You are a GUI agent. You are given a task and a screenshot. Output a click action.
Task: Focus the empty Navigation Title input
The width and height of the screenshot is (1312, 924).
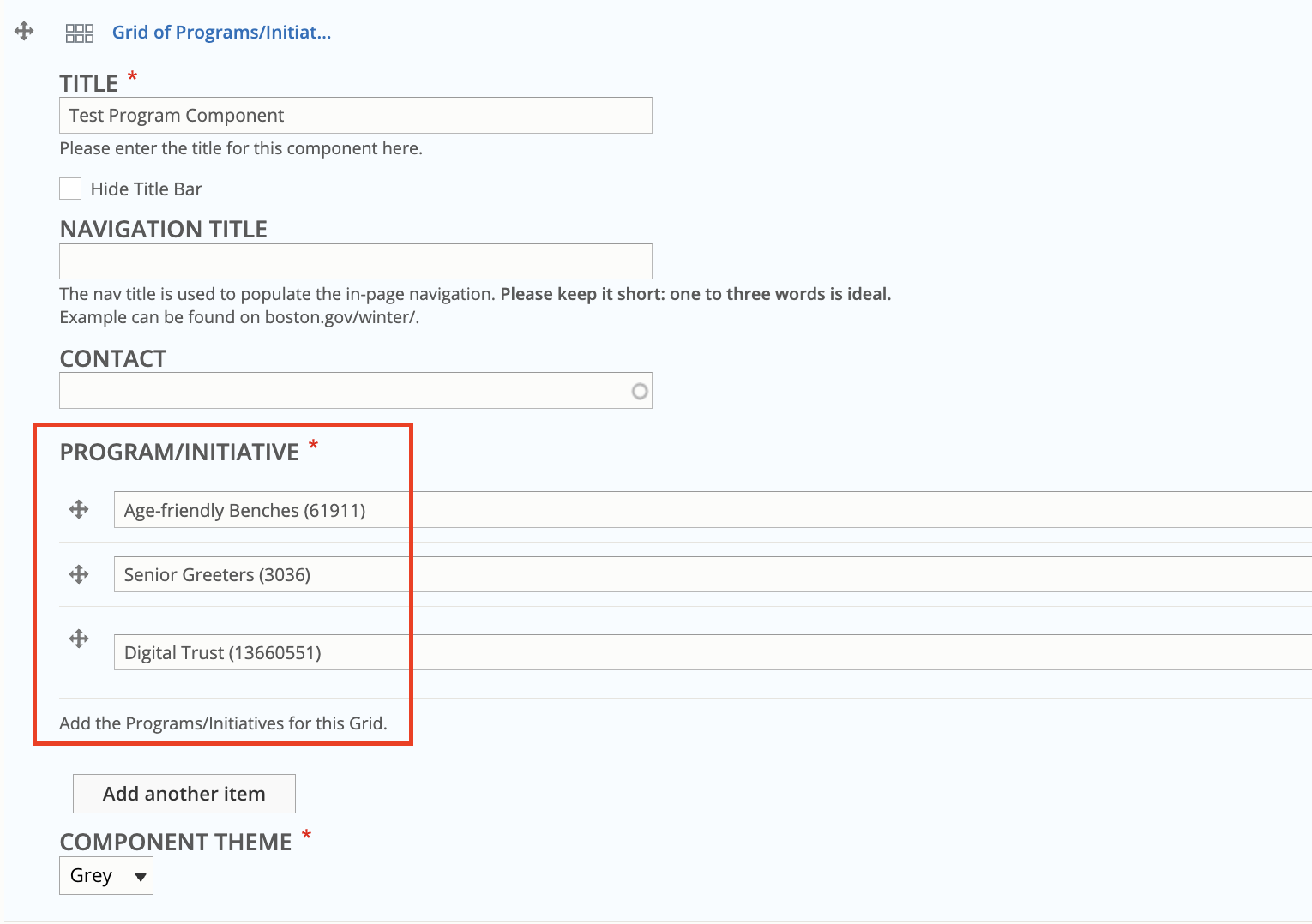(x=355, y=261)
